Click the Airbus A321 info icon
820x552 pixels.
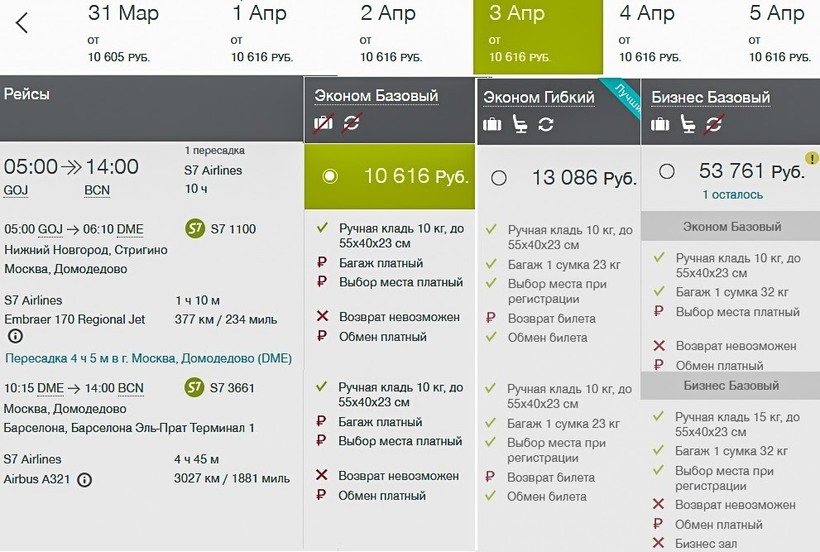85,479
